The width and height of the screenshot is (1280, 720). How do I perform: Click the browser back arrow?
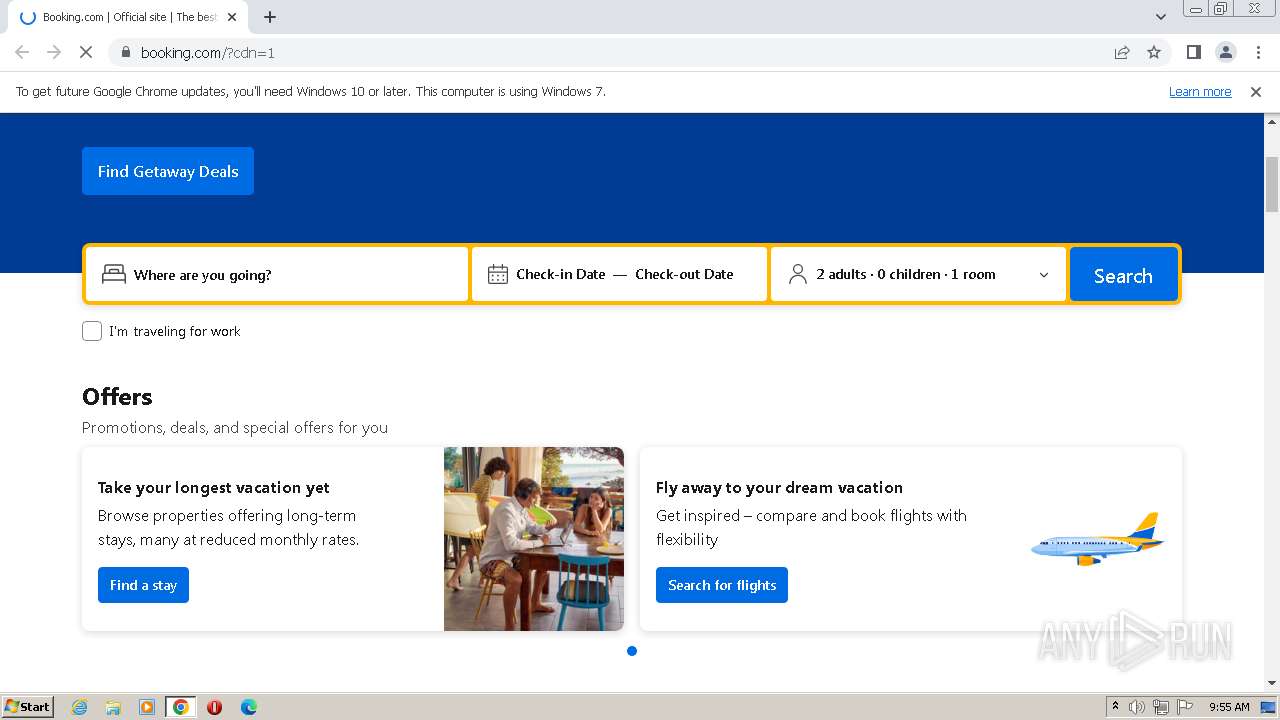click(22, 52)
